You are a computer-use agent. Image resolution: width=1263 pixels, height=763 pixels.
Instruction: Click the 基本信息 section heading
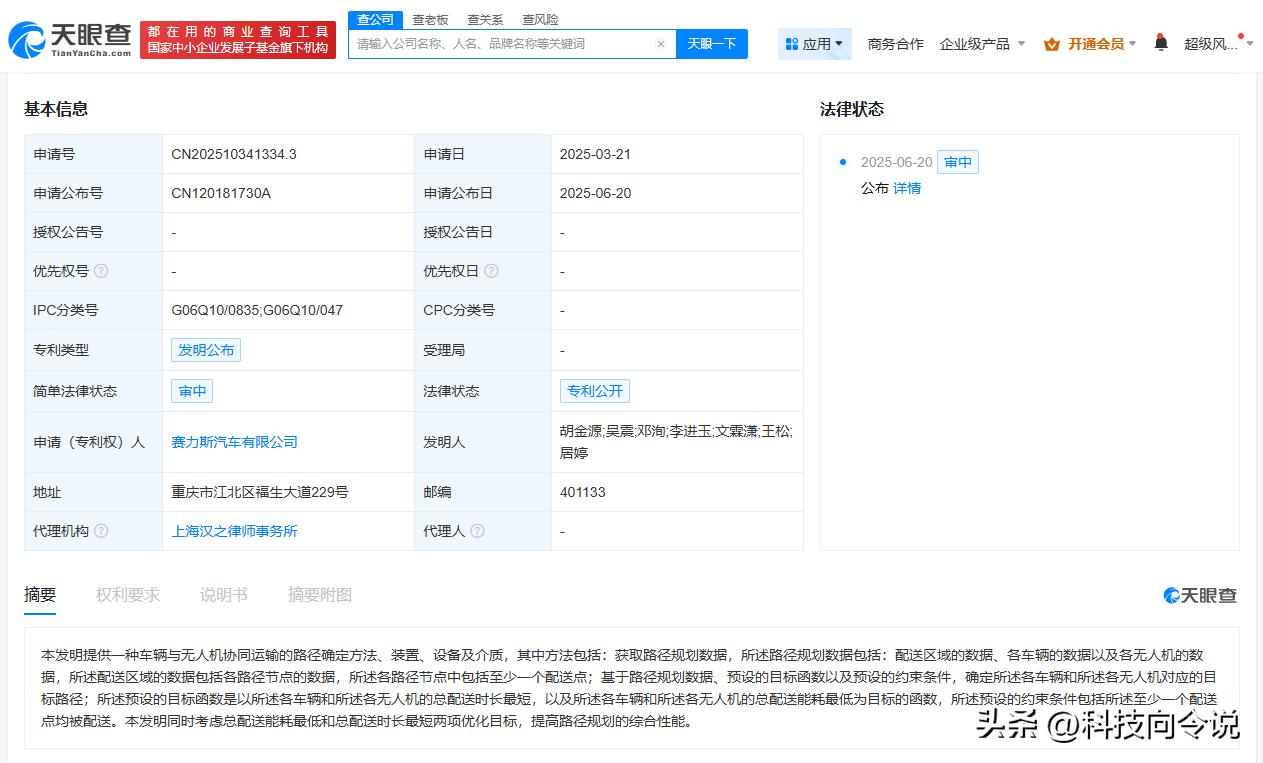coord(56,109)
